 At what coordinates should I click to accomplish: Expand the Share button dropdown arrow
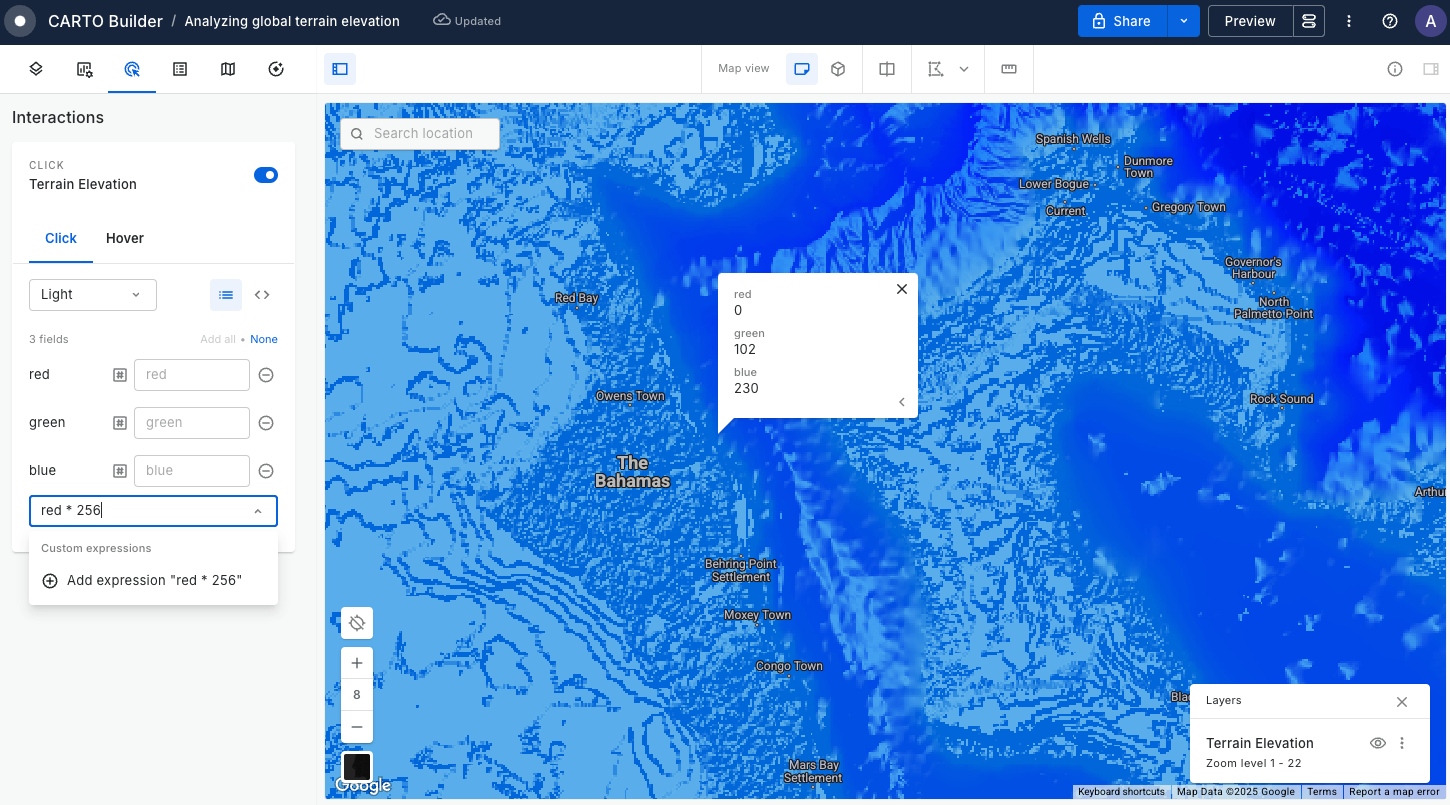click(x=1184, y=21)
